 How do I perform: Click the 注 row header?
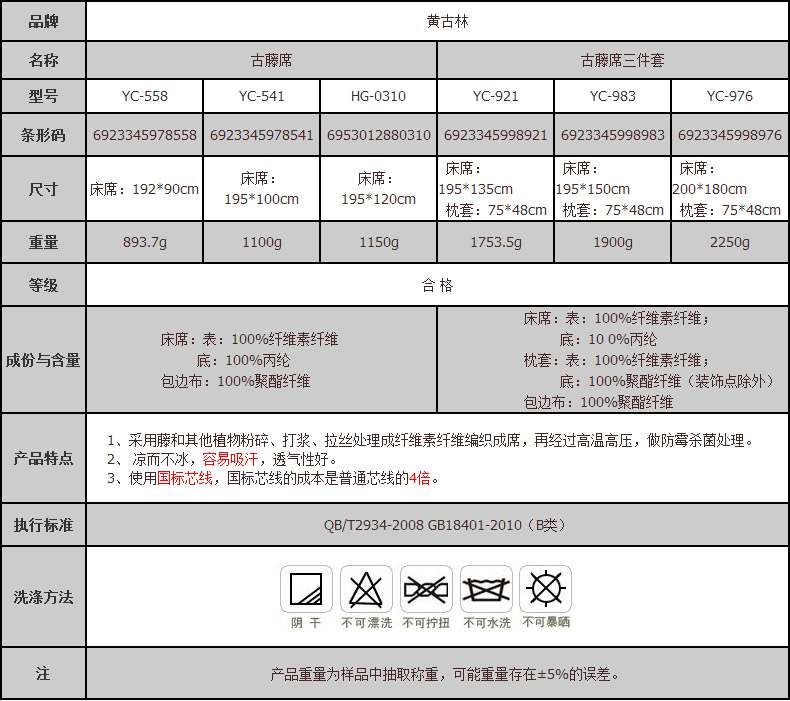43,674
